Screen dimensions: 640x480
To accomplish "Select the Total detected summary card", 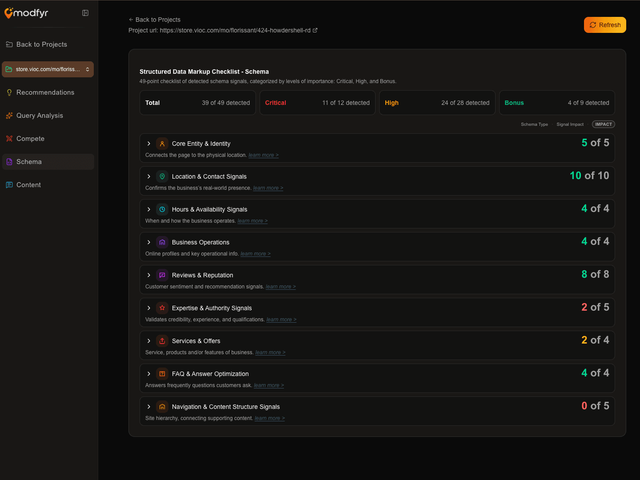I will click(x=198, y=103).
